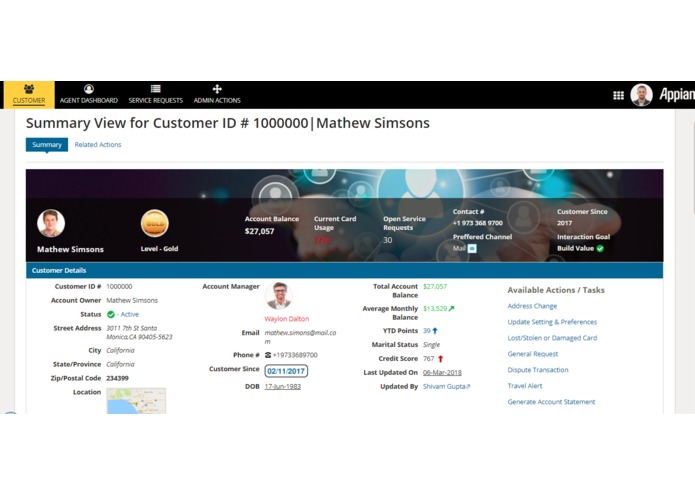Open the Customer tab in the top navigation
Screen dimensions: 695x494
click(29, 94)
